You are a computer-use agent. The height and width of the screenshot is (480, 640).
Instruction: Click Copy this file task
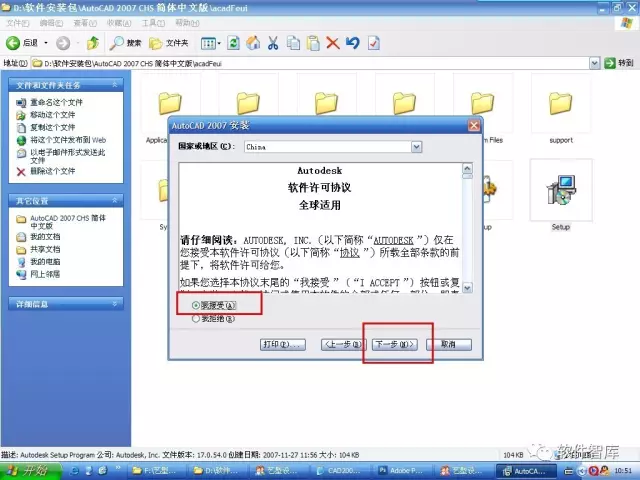tap(53, 127)
